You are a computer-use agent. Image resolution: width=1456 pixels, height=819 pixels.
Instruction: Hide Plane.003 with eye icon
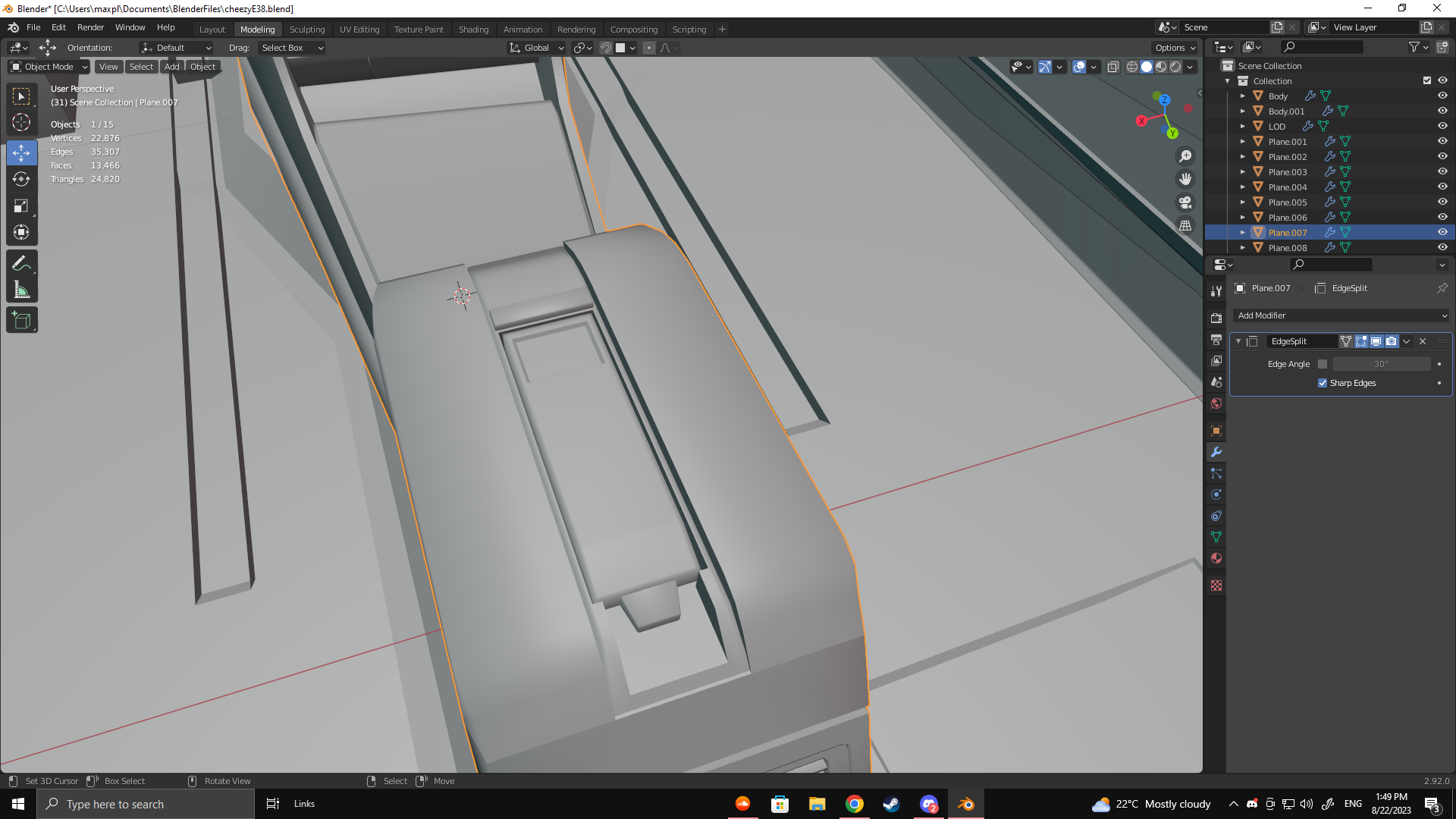click(x=1442, y=171)
